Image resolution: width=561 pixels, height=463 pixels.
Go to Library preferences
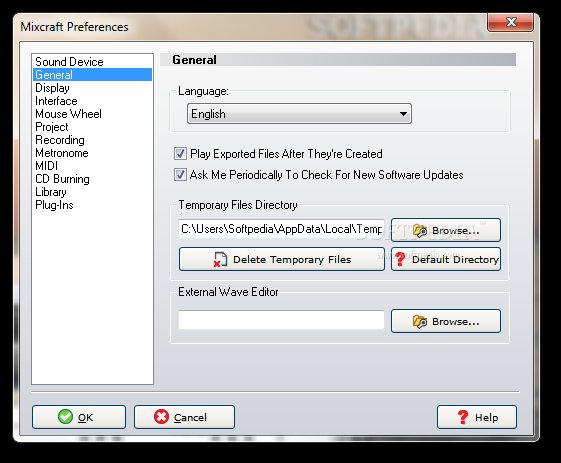point(92,192)
